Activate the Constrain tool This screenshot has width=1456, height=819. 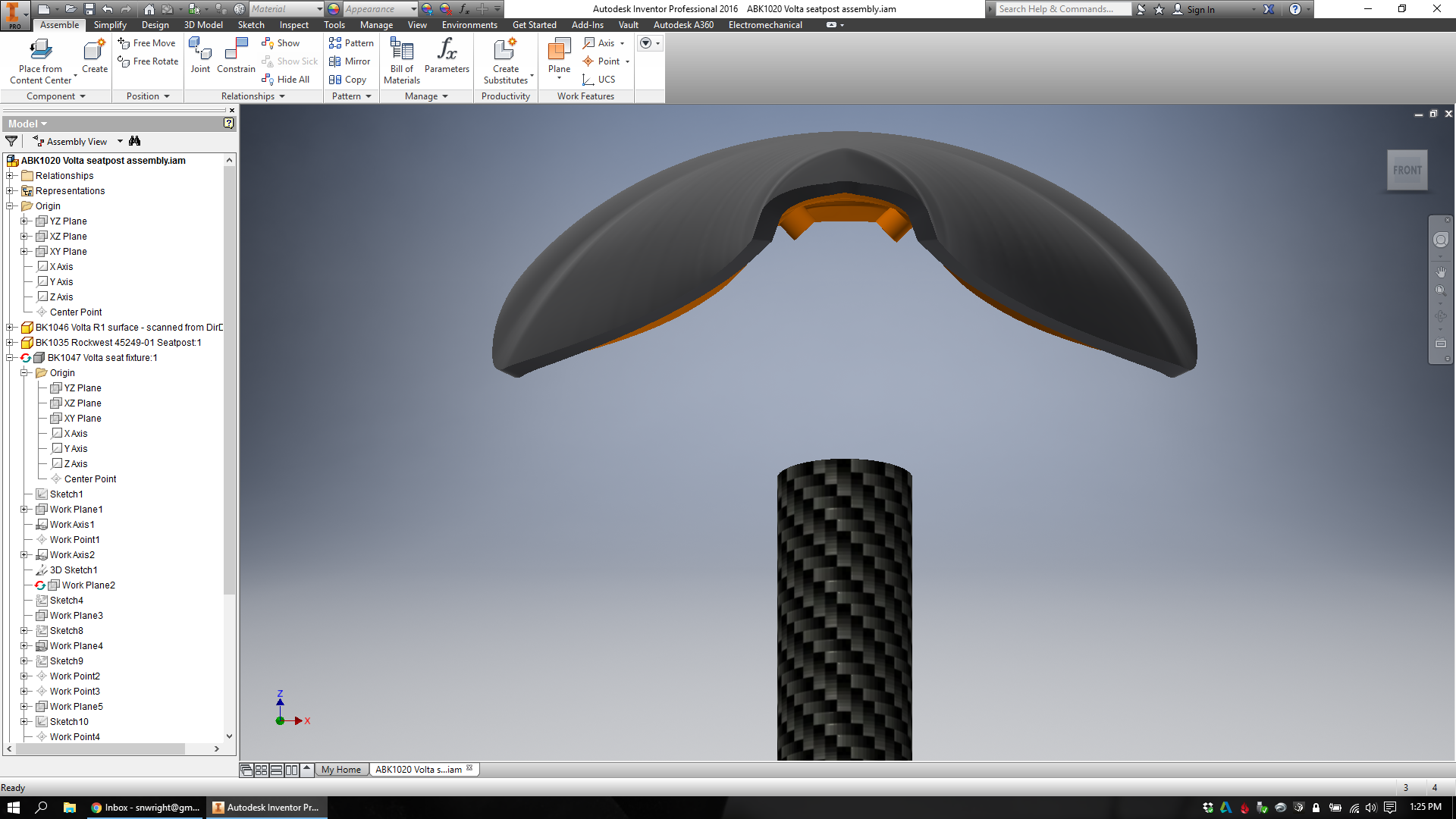pos(236,55)
